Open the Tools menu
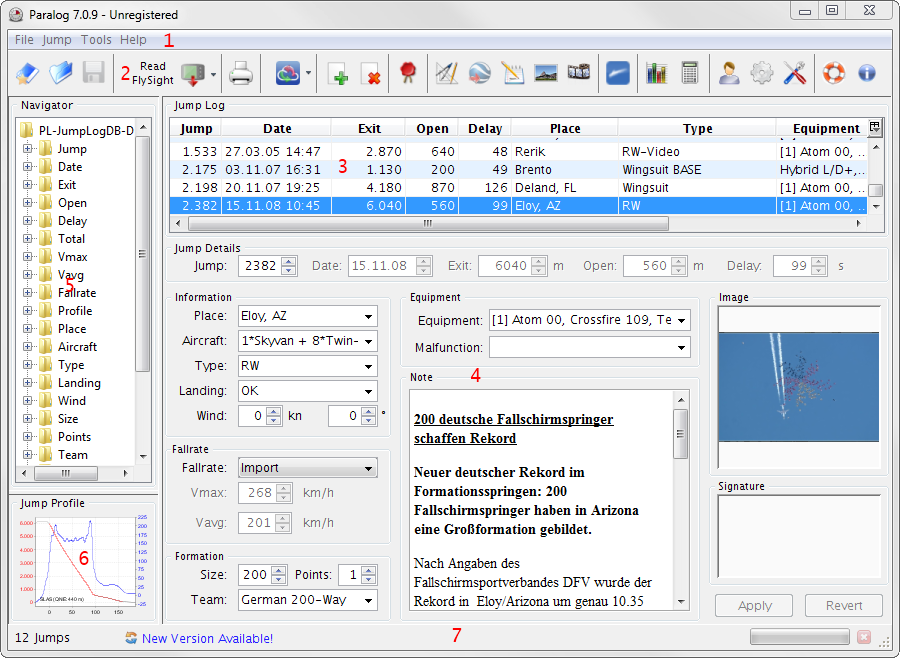This screenshot has height=658, width=900. coord(96,40)
